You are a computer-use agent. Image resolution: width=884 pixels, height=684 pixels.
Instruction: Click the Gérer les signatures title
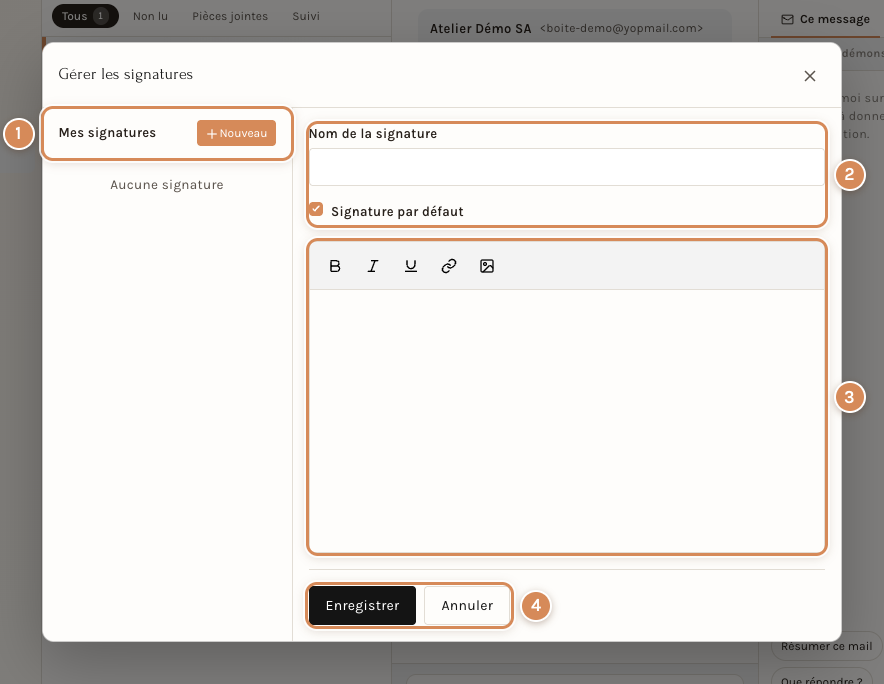(126, 74)
